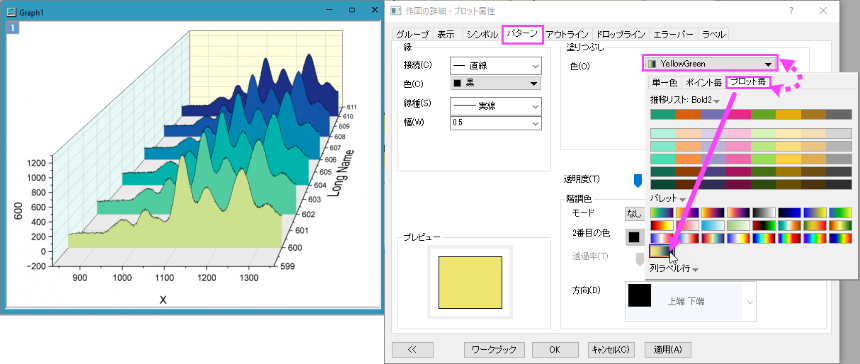Choose the gold-yellow swatch in Bold2 row
This screenshot has height=364, width=860.
[789, 115]
